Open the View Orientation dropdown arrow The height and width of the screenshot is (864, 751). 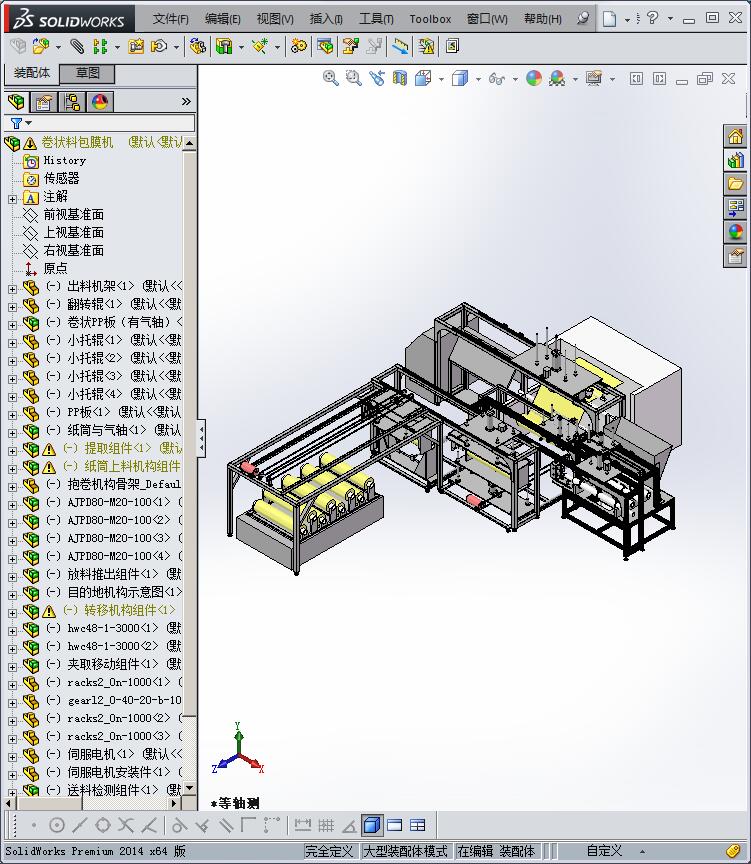pyautogui.click(x=441, y=79)
